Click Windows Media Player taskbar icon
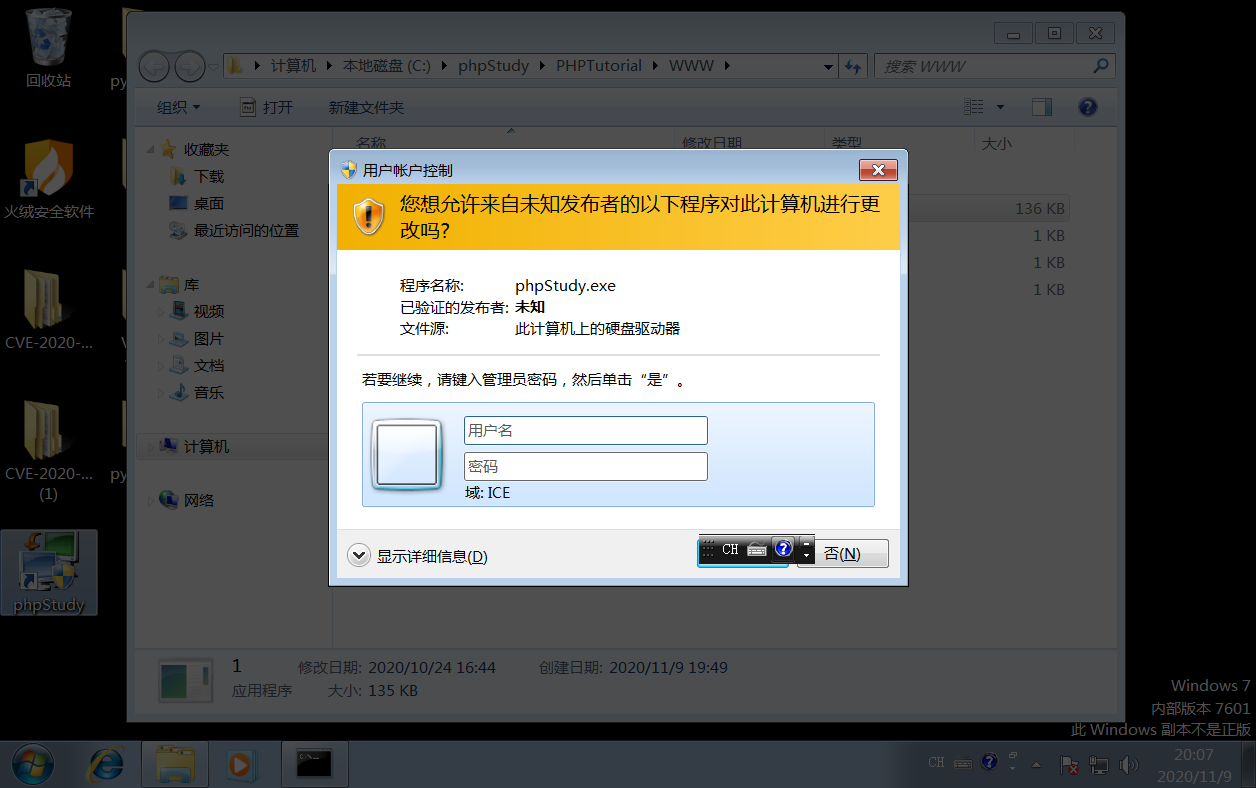 (x=240, y=765)
